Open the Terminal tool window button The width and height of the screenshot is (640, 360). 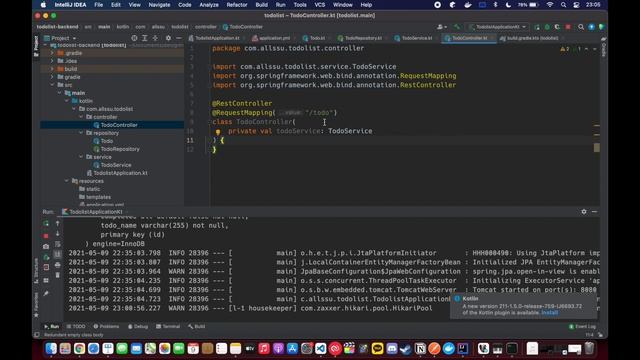(x=168, y=327)
